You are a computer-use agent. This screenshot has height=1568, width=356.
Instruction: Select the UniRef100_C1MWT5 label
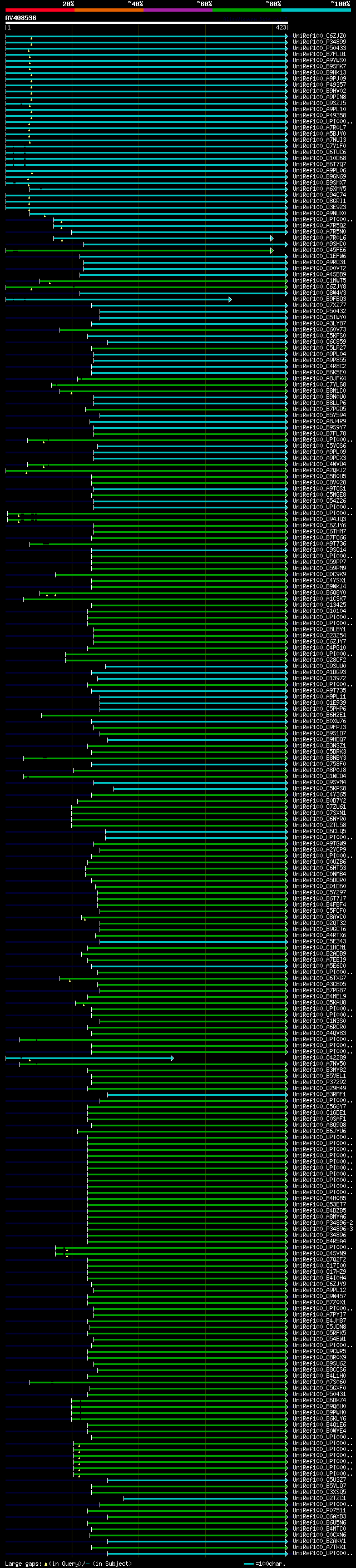click(319, 280)
